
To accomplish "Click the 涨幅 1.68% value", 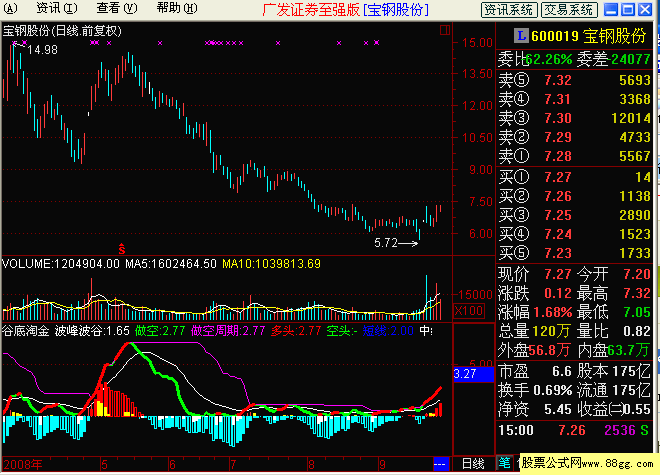I will [x=553, y=312].
